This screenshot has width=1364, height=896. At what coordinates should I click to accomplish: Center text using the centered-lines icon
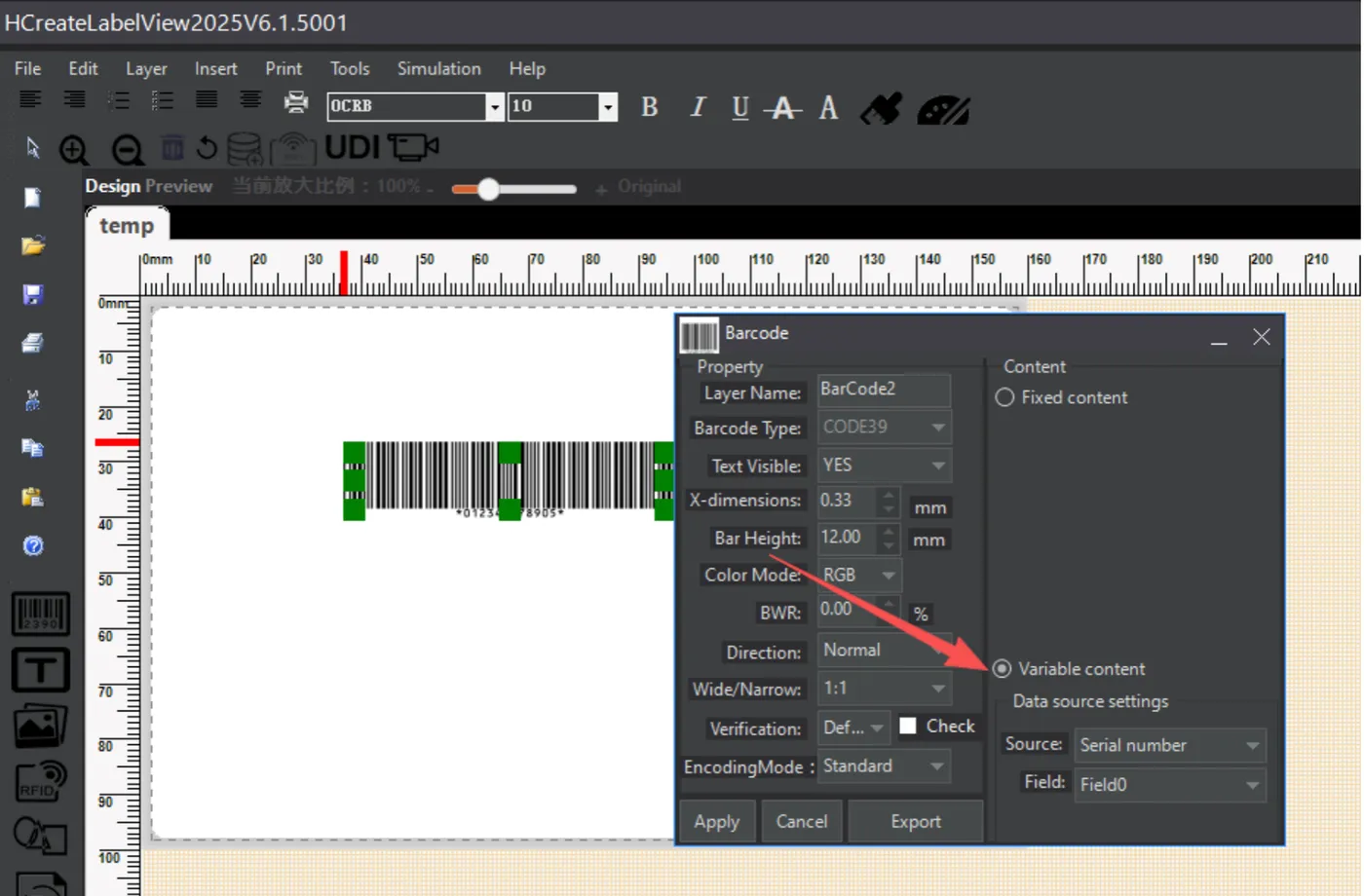pos(250,99)
